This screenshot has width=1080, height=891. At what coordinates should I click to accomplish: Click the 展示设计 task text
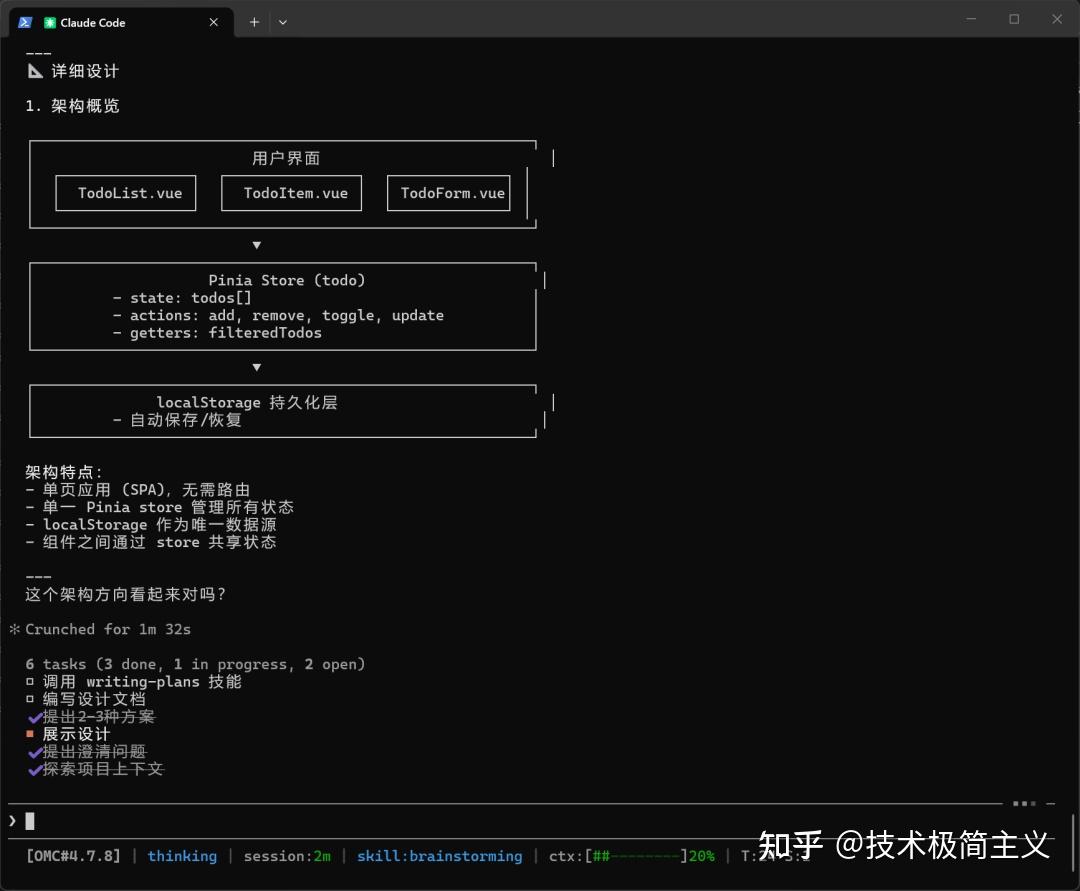click(x=76, y=734)
